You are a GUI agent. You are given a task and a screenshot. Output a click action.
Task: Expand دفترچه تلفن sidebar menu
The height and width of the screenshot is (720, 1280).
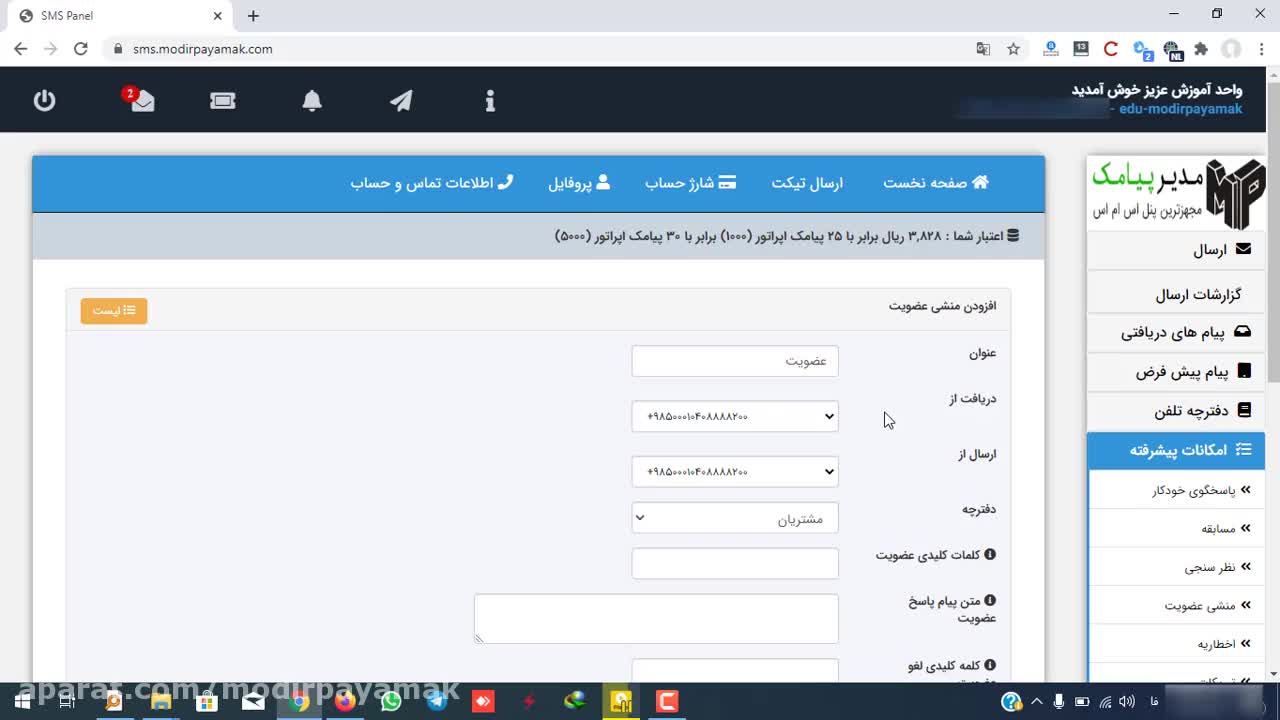click(1176, 410)
